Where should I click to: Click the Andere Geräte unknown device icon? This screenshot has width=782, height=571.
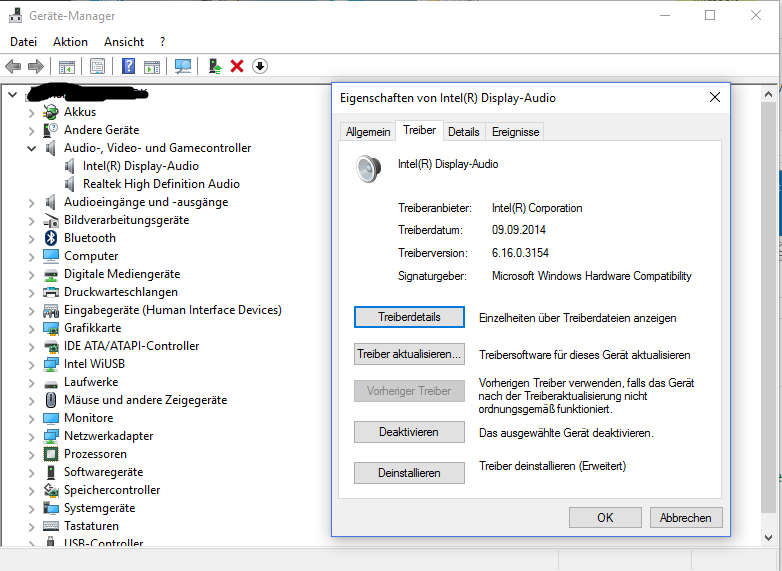tap(51, 130)
